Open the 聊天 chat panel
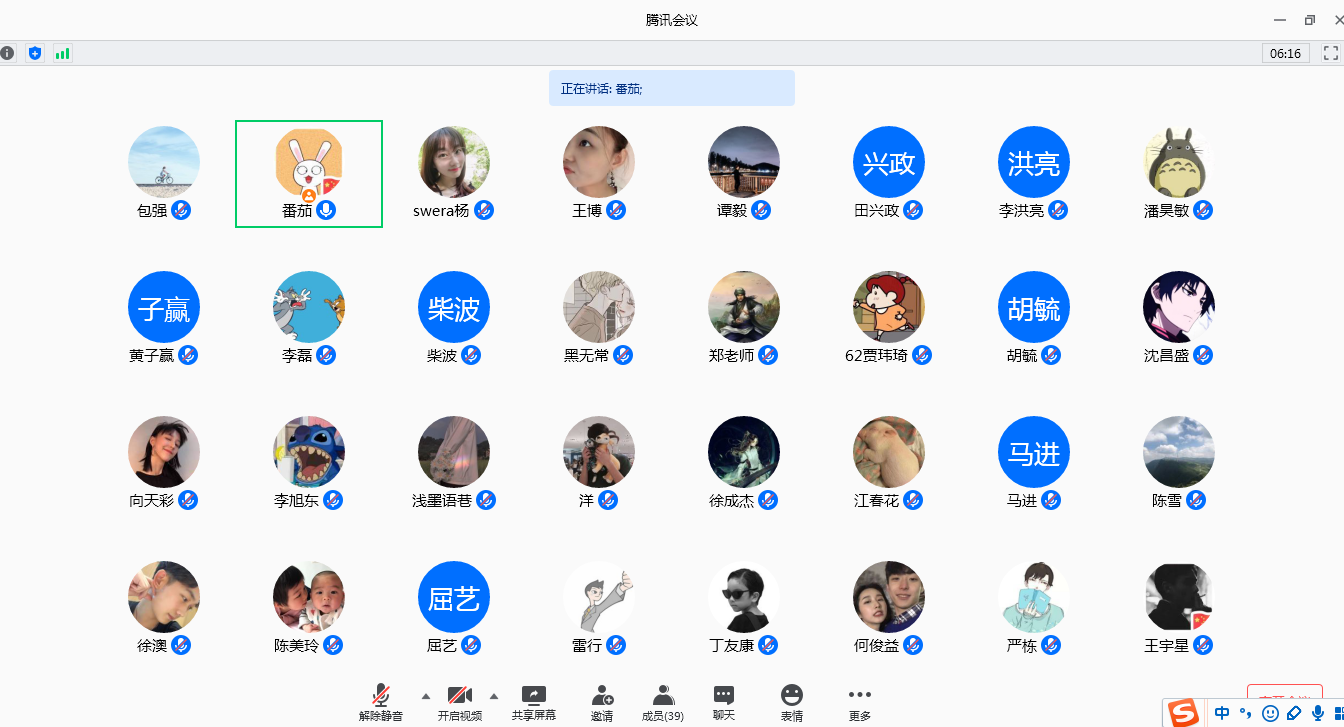This screenshot has width=1344, height=727. [x=724, y=702]
